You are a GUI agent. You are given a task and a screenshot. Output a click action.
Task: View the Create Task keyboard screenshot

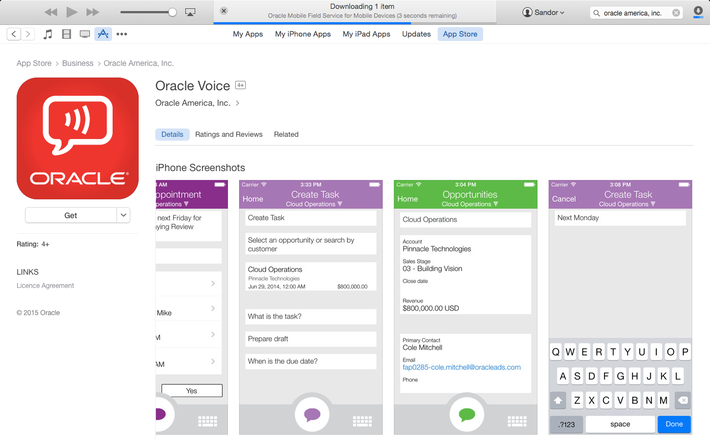620,307
